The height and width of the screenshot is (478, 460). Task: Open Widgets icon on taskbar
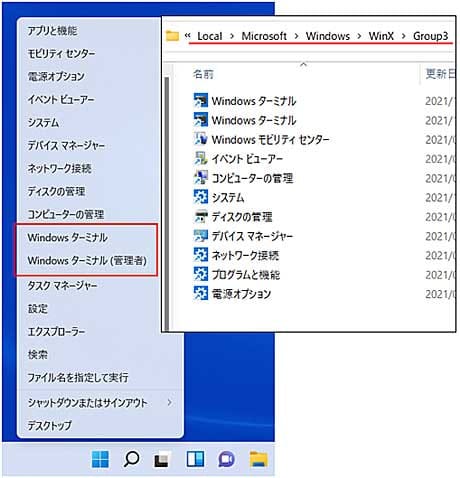coord(195,459)
